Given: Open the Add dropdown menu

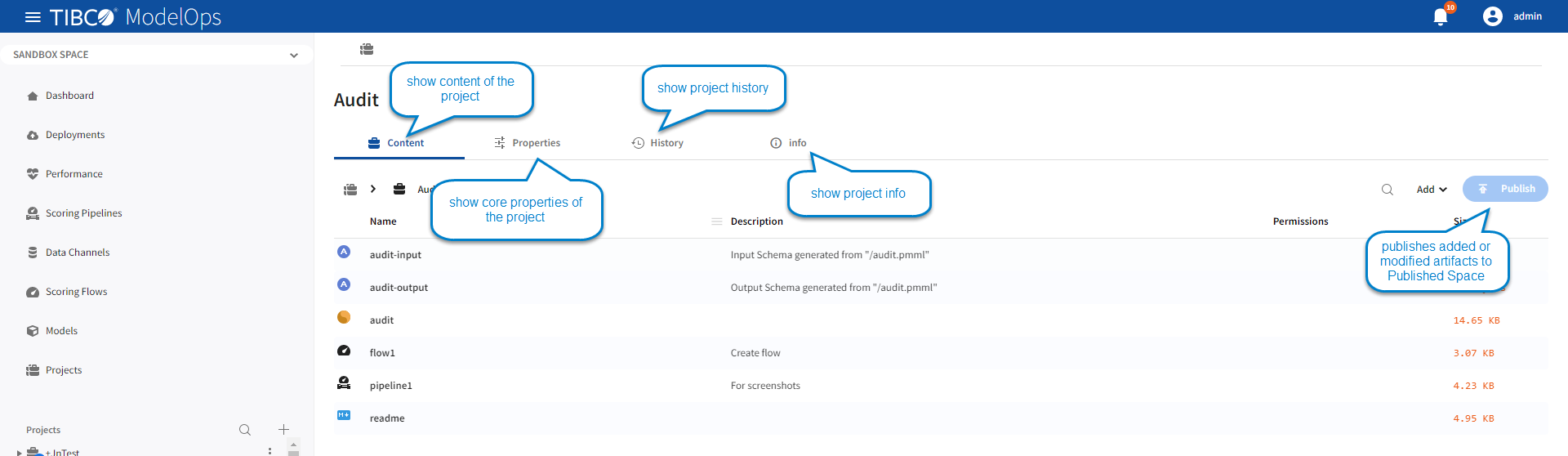Looking at the screenshot, I should click(1431, 190).
